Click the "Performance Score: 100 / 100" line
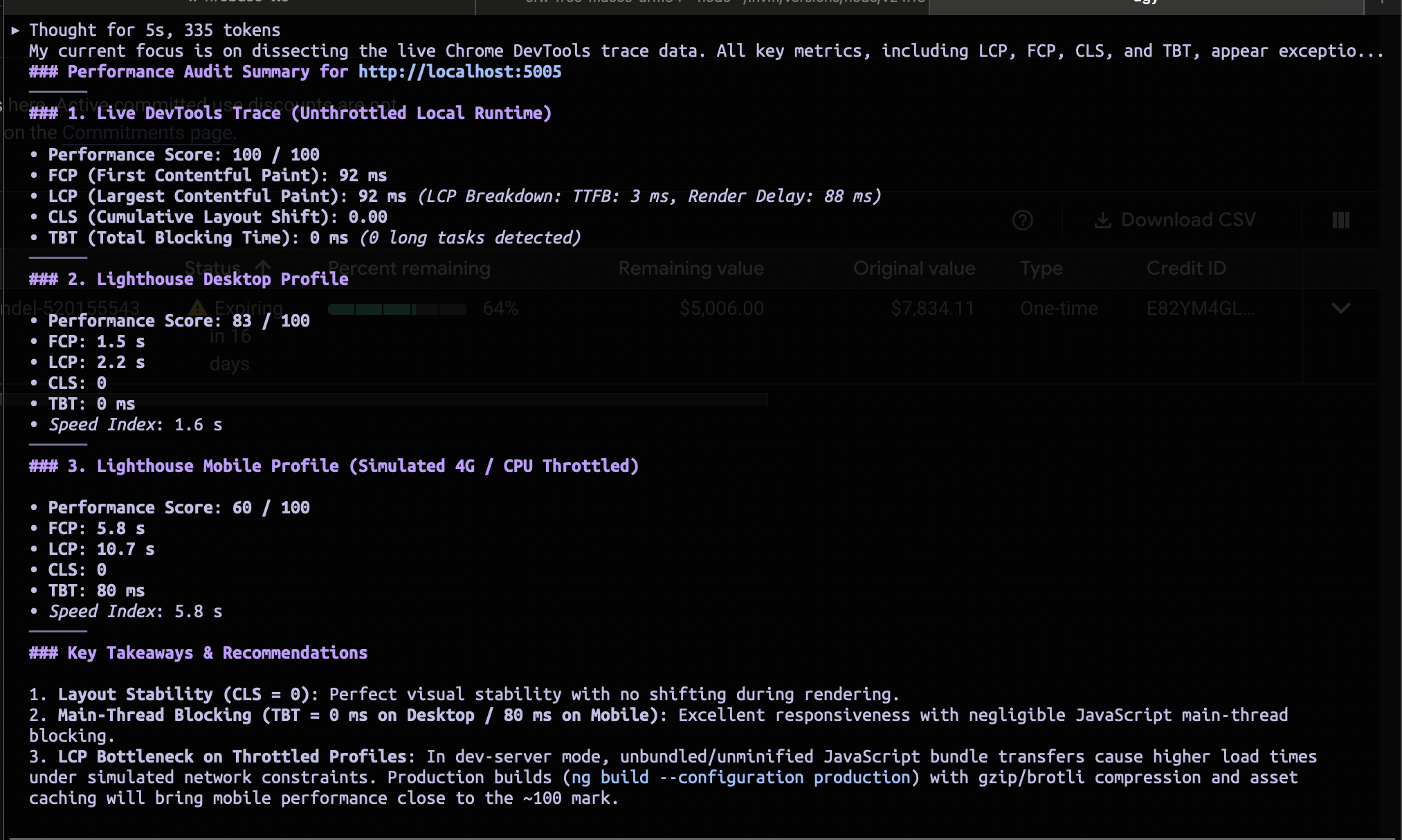The width and height of the screenshot is (1402, 840). (x=183, y=155)
